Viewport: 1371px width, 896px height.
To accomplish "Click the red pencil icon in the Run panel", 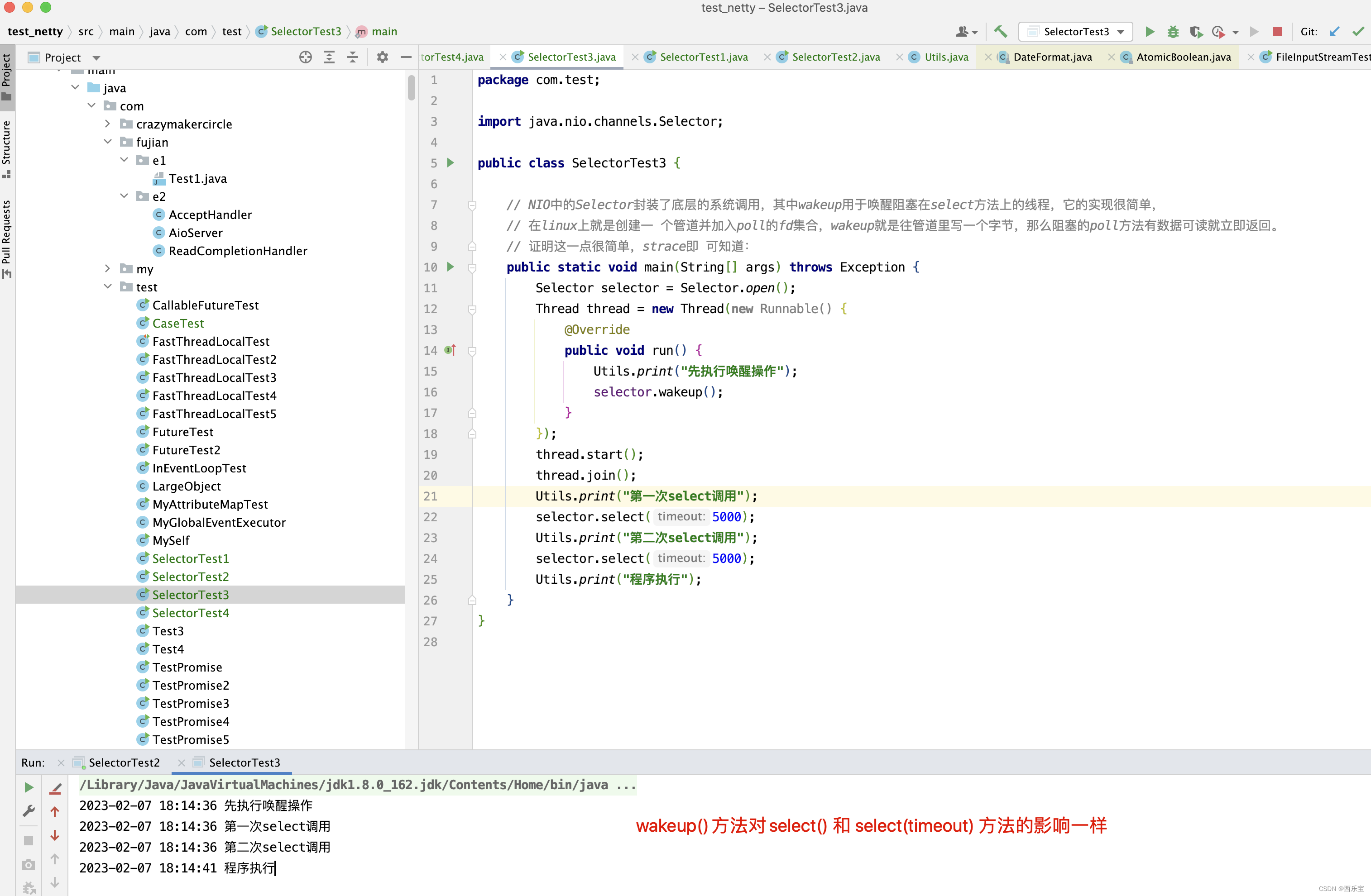I will (x=55, y=788).
